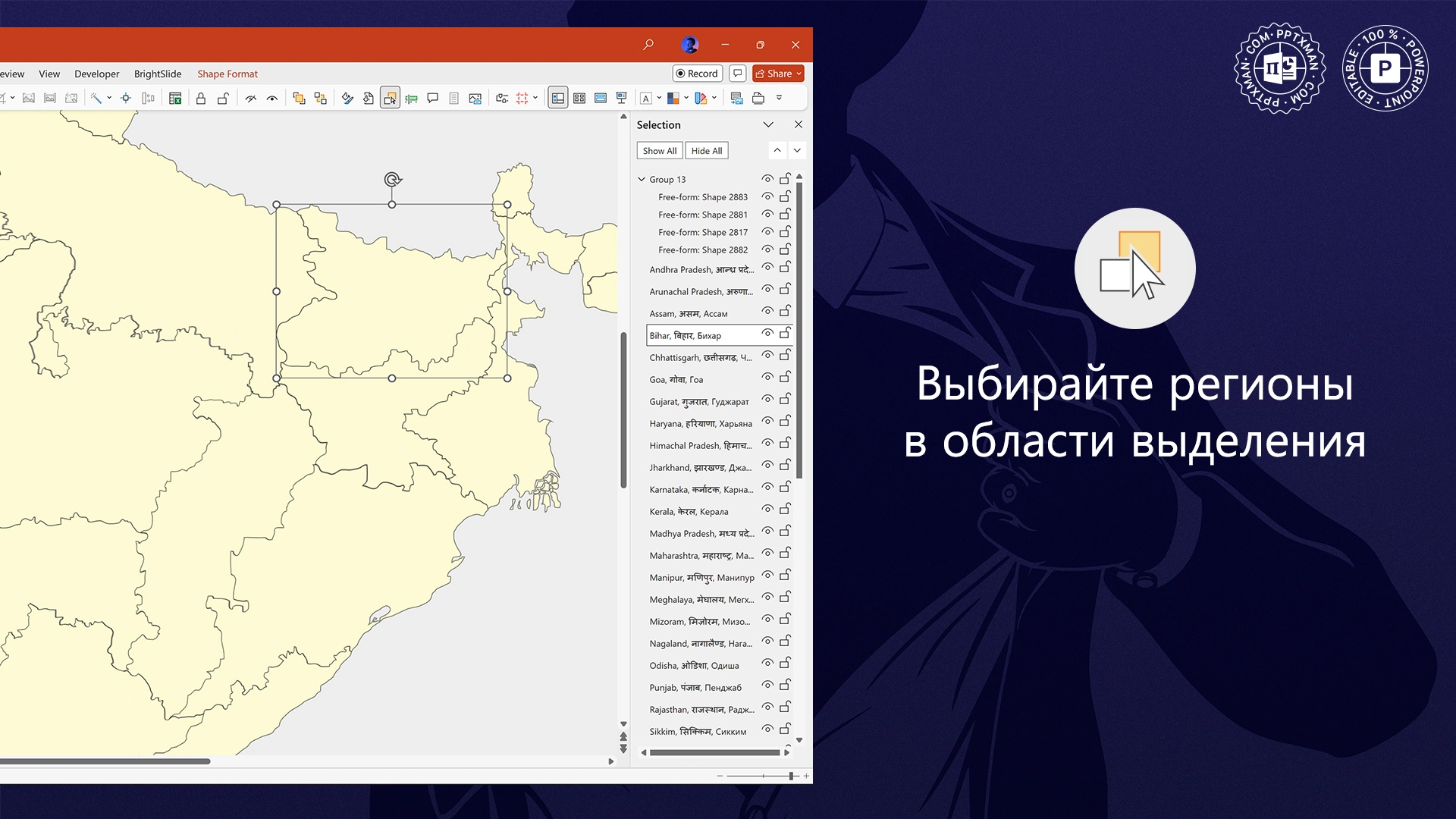Click the theme colors swatch in the toolbar
The width and height of the screenshot is (1456, 819).
(674, 98)
